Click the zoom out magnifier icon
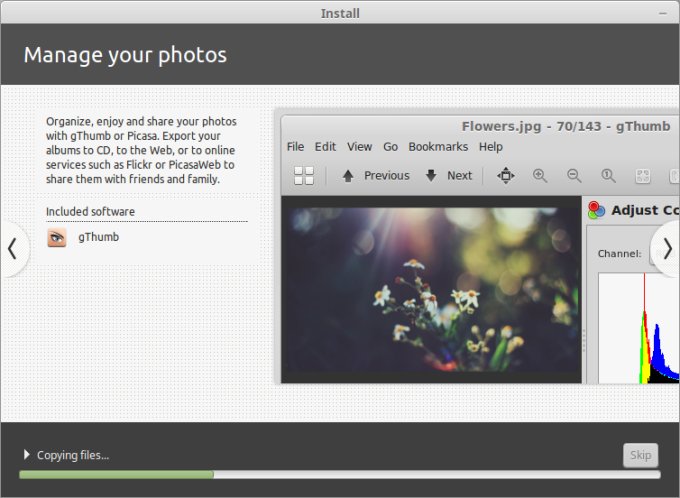This screenshot has width=680, height=498. pos(574,176)
